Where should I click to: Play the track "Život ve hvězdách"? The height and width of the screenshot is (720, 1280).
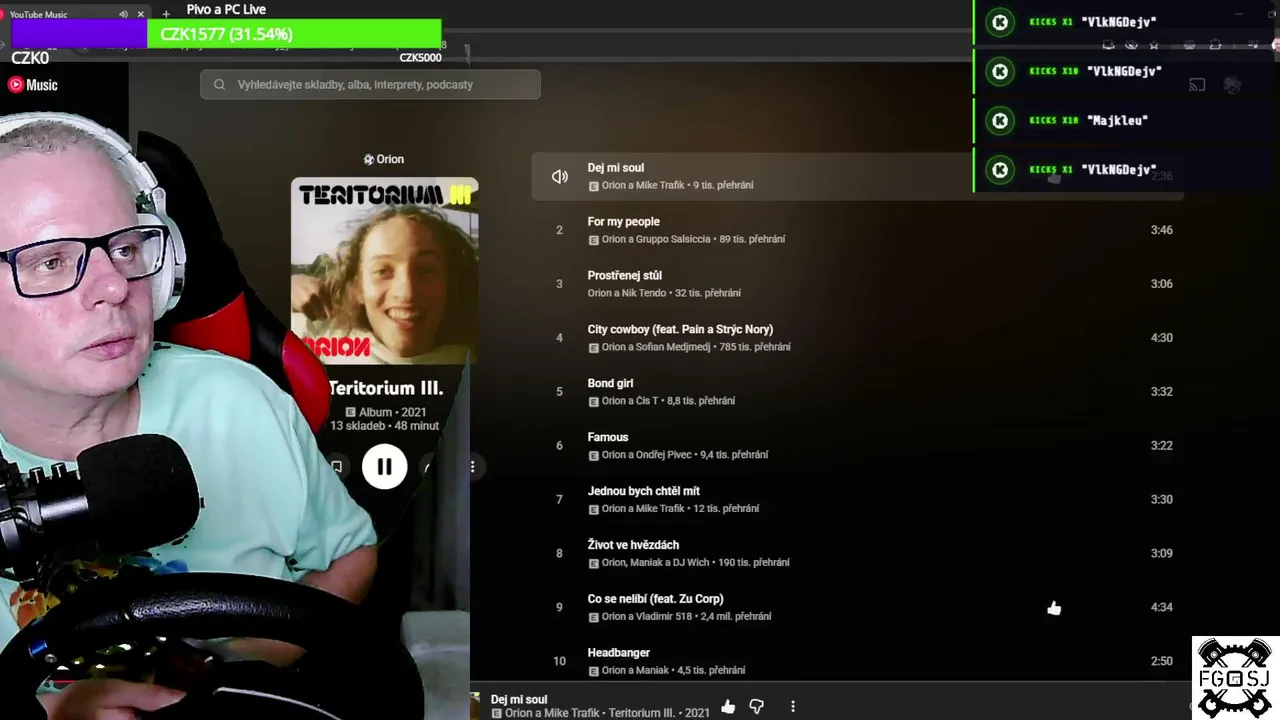pos(633,546)
